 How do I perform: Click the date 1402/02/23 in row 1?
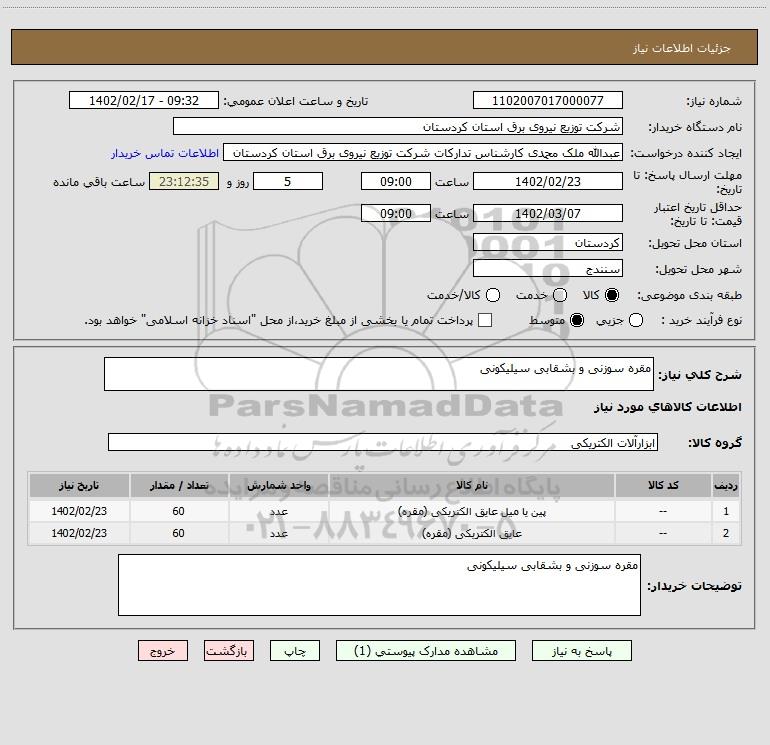pos(79,511)
